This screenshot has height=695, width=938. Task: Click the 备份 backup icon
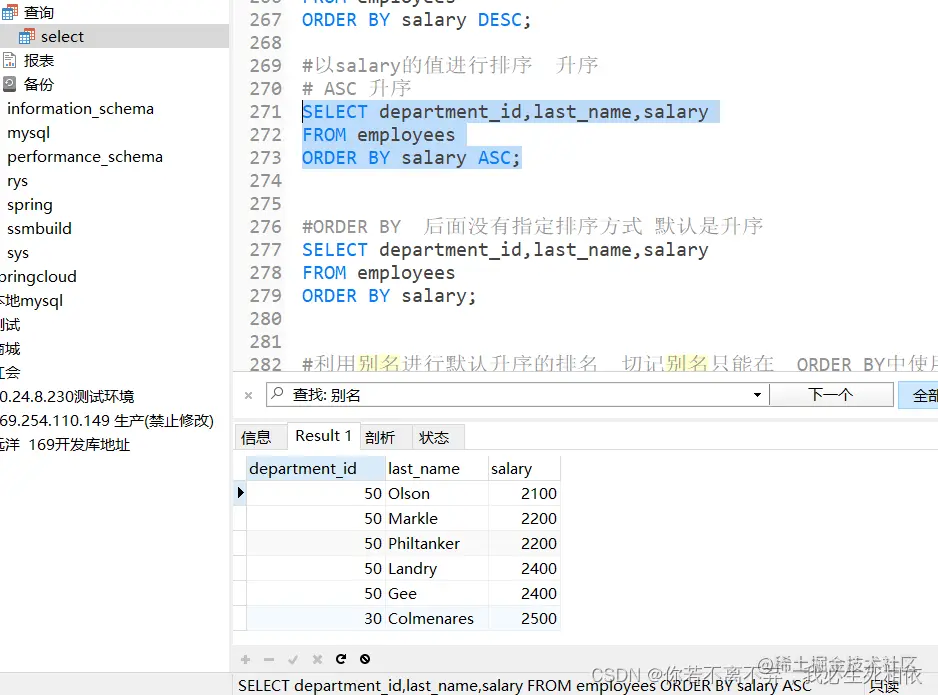[10, 84]
